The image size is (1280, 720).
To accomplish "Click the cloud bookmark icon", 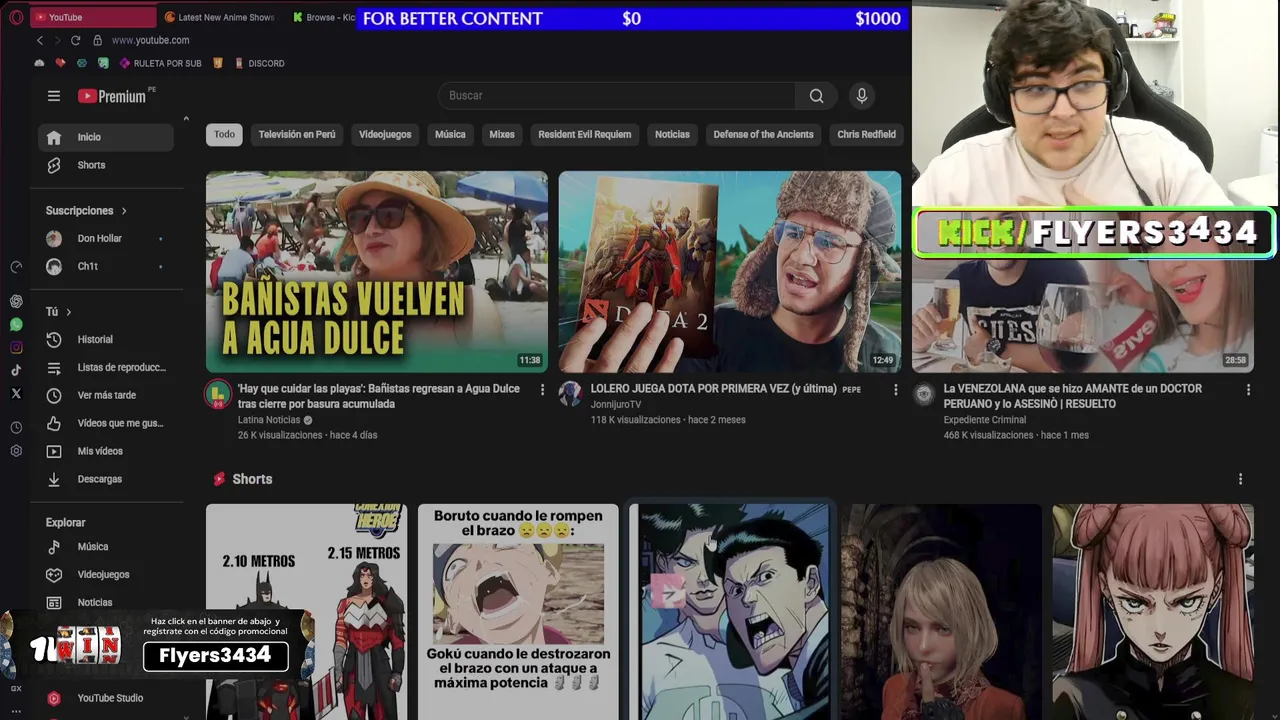I will 39,63.
